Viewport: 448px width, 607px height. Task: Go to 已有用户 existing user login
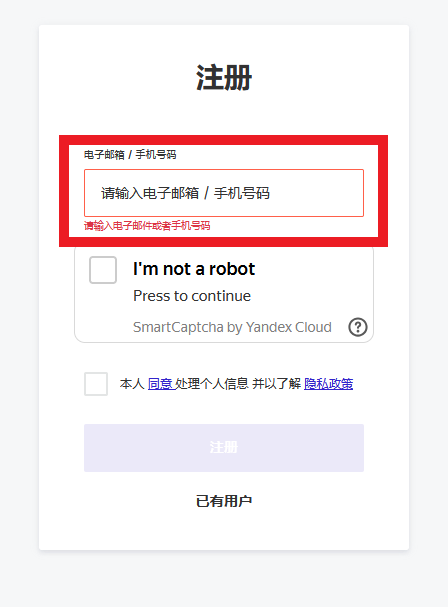tap(224, 501)
